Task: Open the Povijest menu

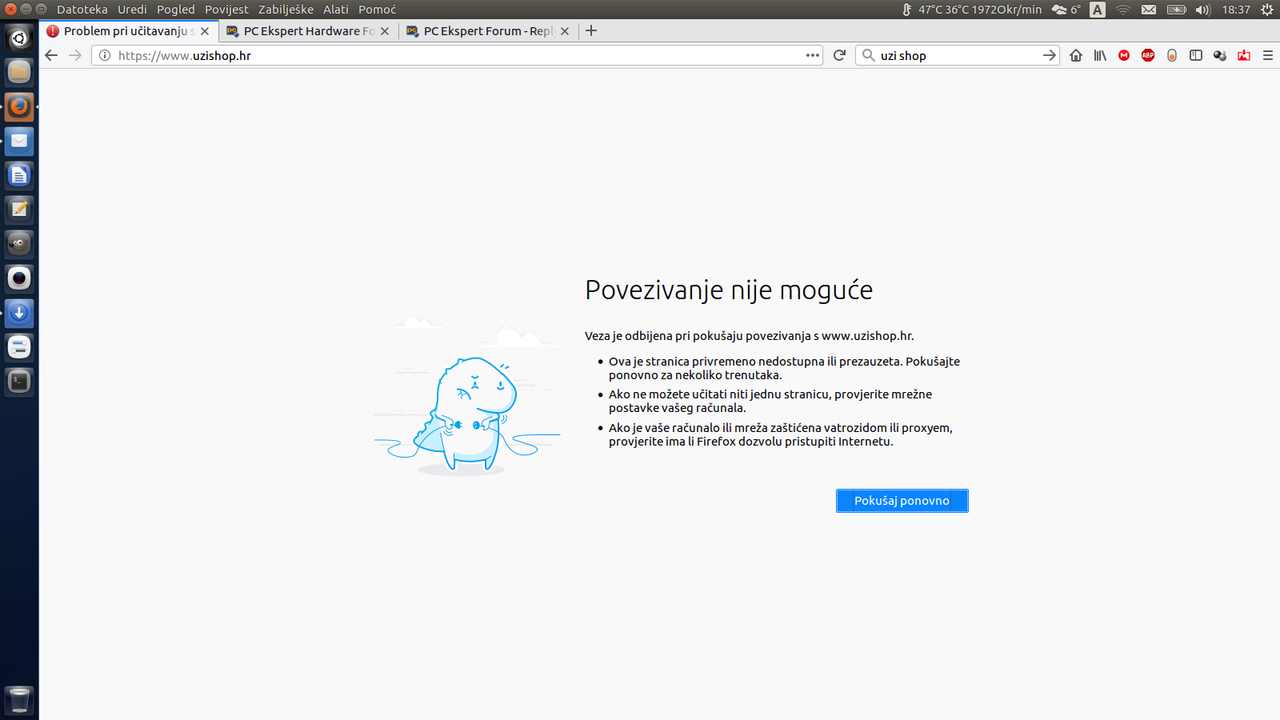Action: 226,9
